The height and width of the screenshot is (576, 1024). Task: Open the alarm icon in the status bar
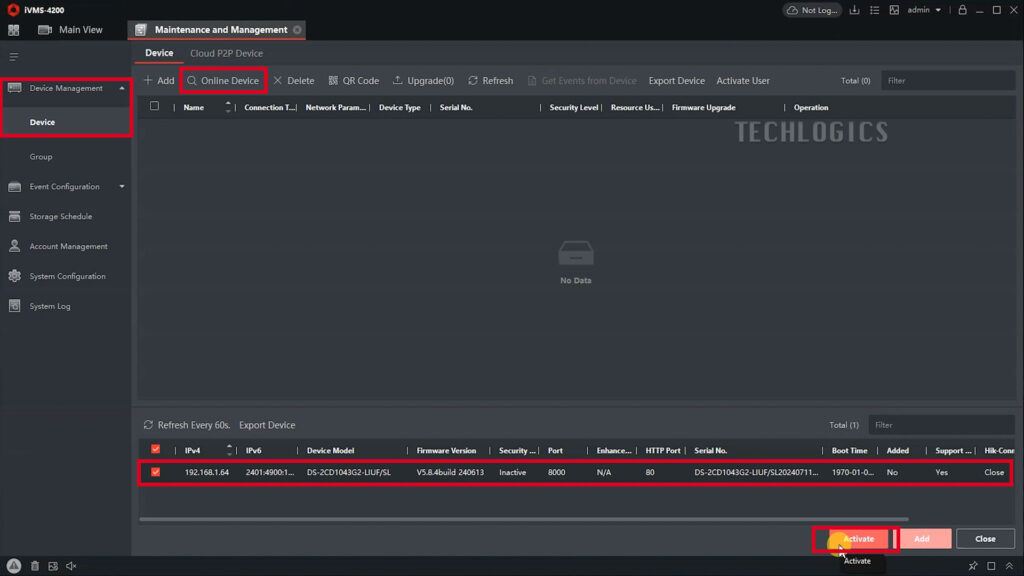tap(14, 566)
